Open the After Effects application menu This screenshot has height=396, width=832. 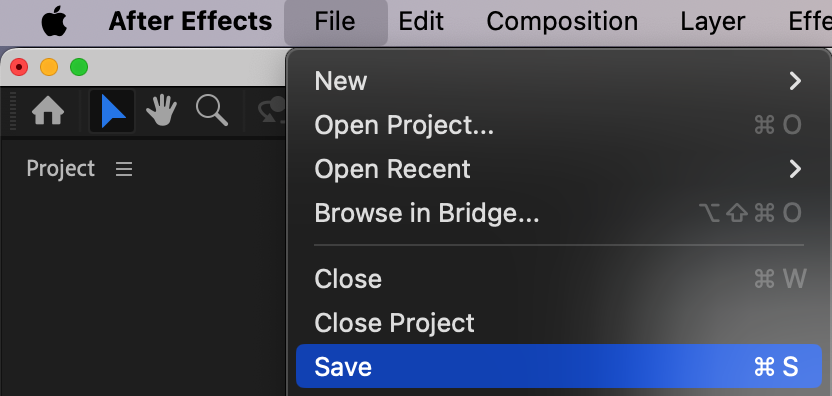click(x=190, y=22)
